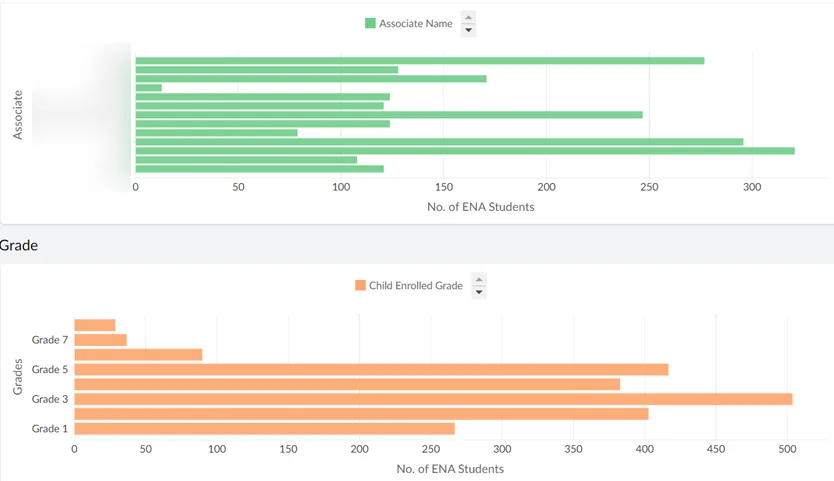Click the Associate vertical axis title
834x481 pixels.
pos(18,115)
